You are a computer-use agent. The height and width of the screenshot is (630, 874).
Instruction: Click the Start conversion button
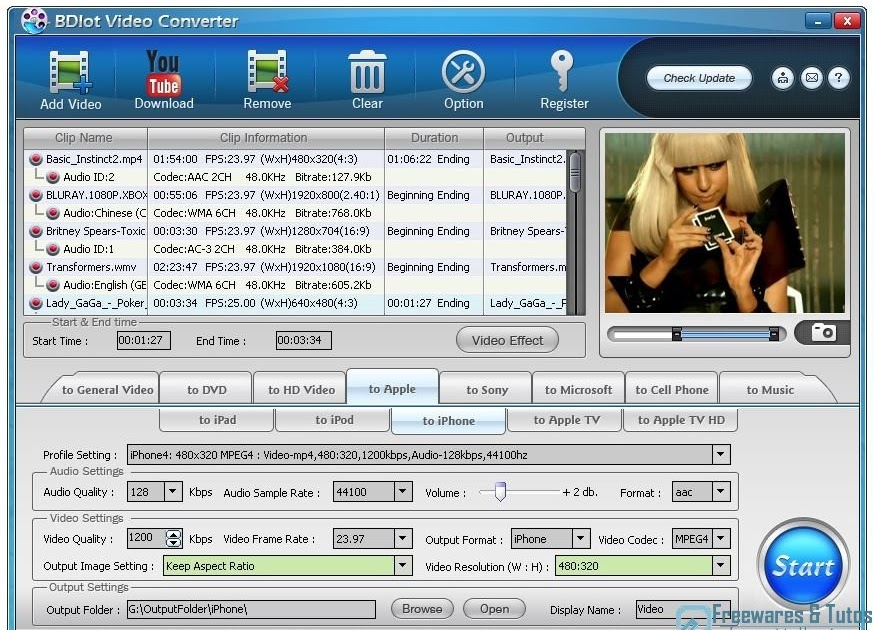pos(803,566)
